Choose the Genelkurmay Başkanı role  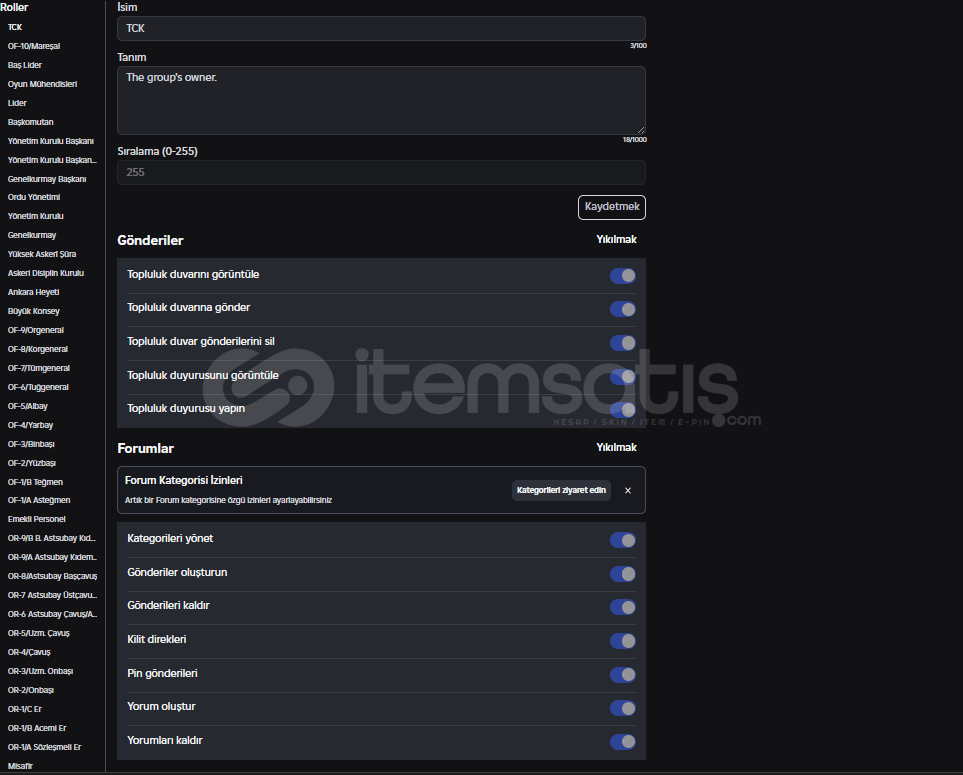pyautogui.click(x=47, y=179)
